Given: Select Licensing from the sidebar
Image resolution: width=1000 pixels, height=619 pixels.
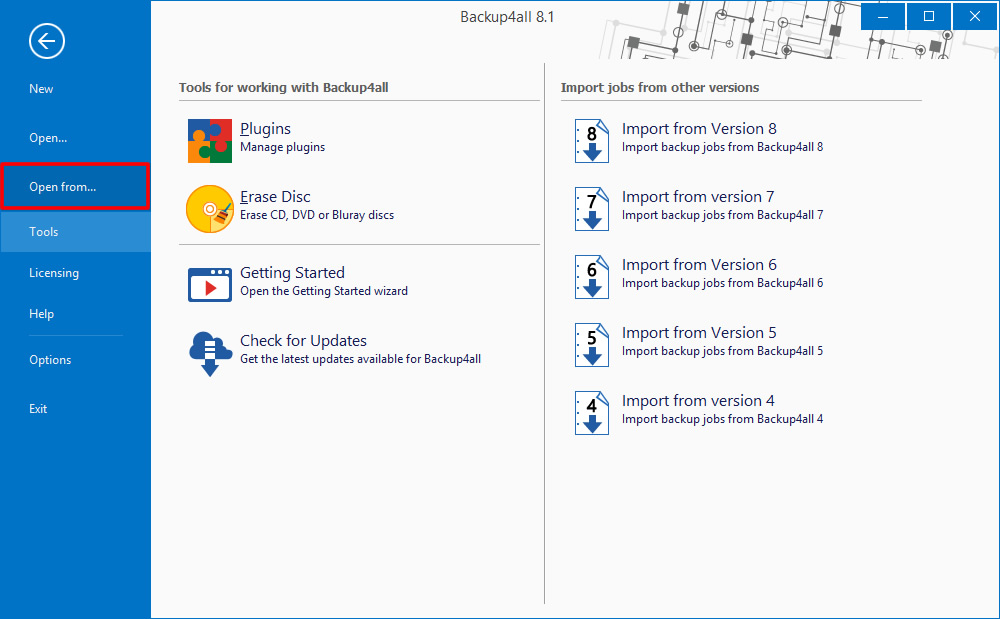Looking at the screenshot, I should pos(53,272).
